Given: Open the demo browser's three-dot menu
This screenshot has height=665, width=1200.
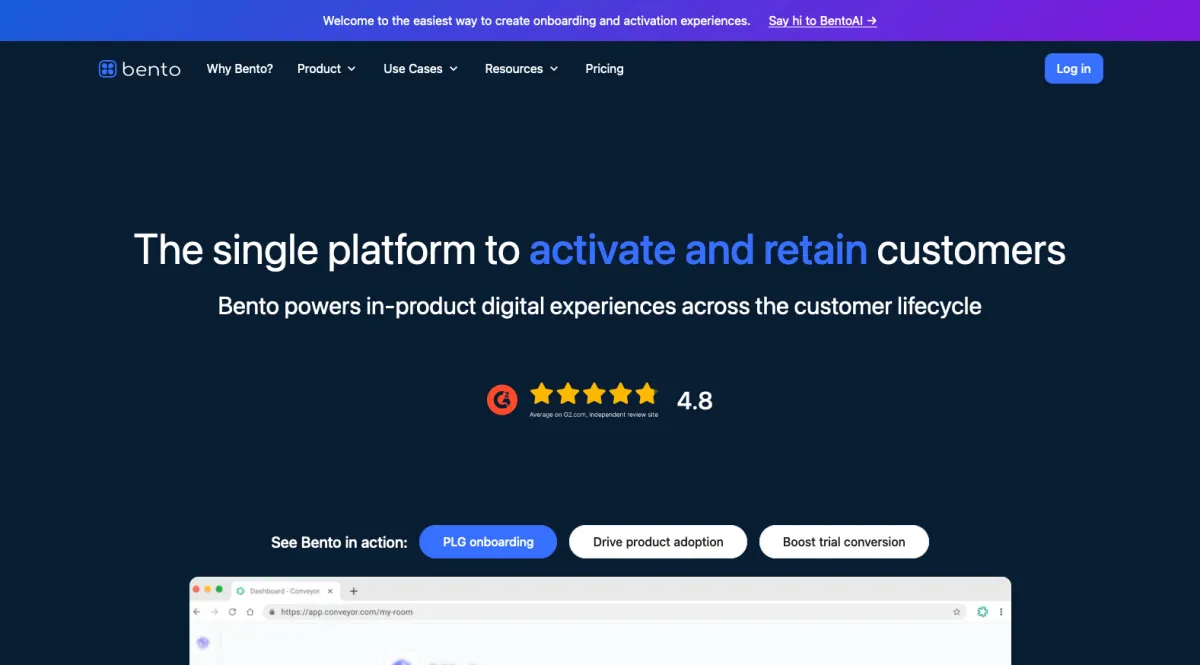Looking at the screenshot, I should pos(1001,612).
